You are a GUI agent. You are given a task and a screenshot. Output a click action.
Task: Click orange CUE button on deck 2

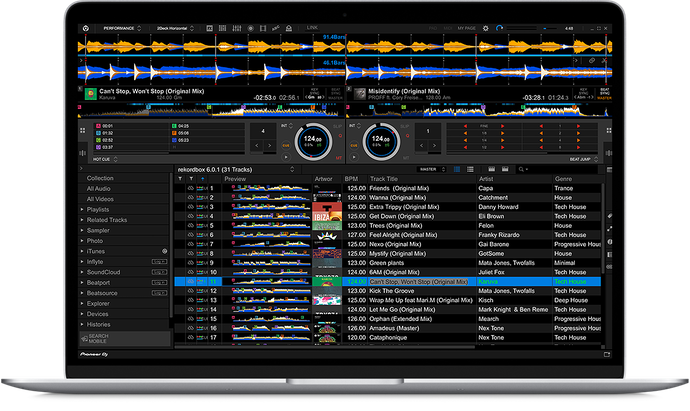(x=354, y=145)
